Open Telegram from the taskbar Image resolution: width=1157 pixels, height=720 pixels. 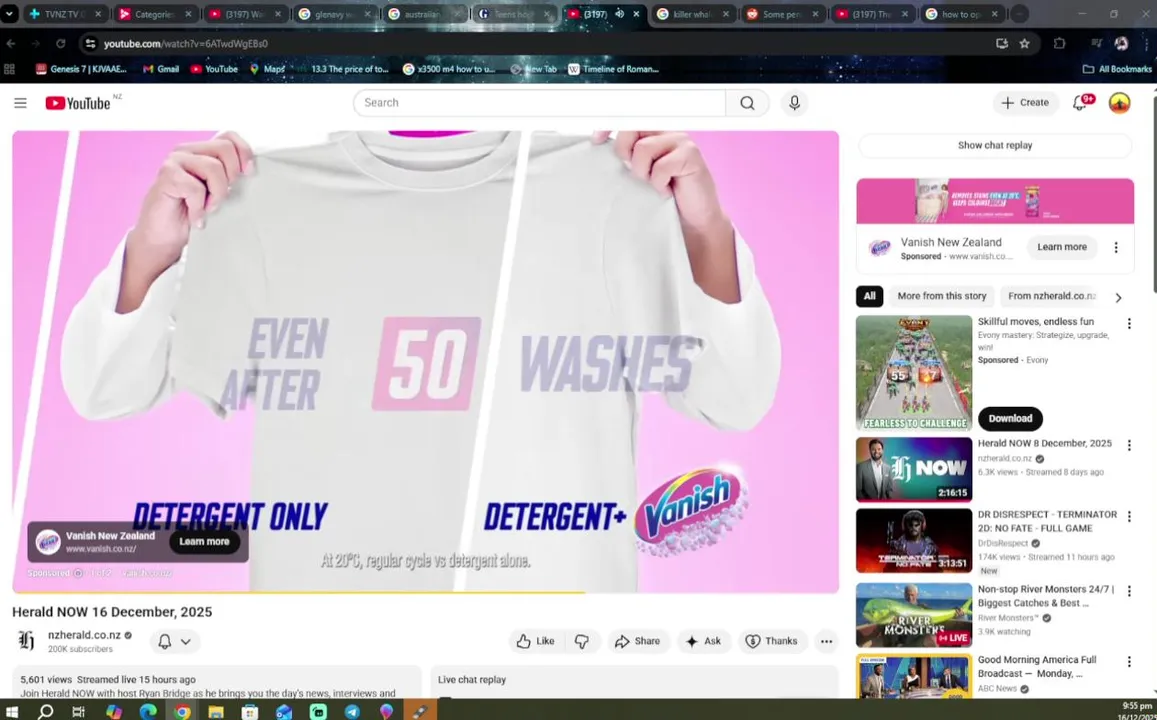click(x=352, y=712)
